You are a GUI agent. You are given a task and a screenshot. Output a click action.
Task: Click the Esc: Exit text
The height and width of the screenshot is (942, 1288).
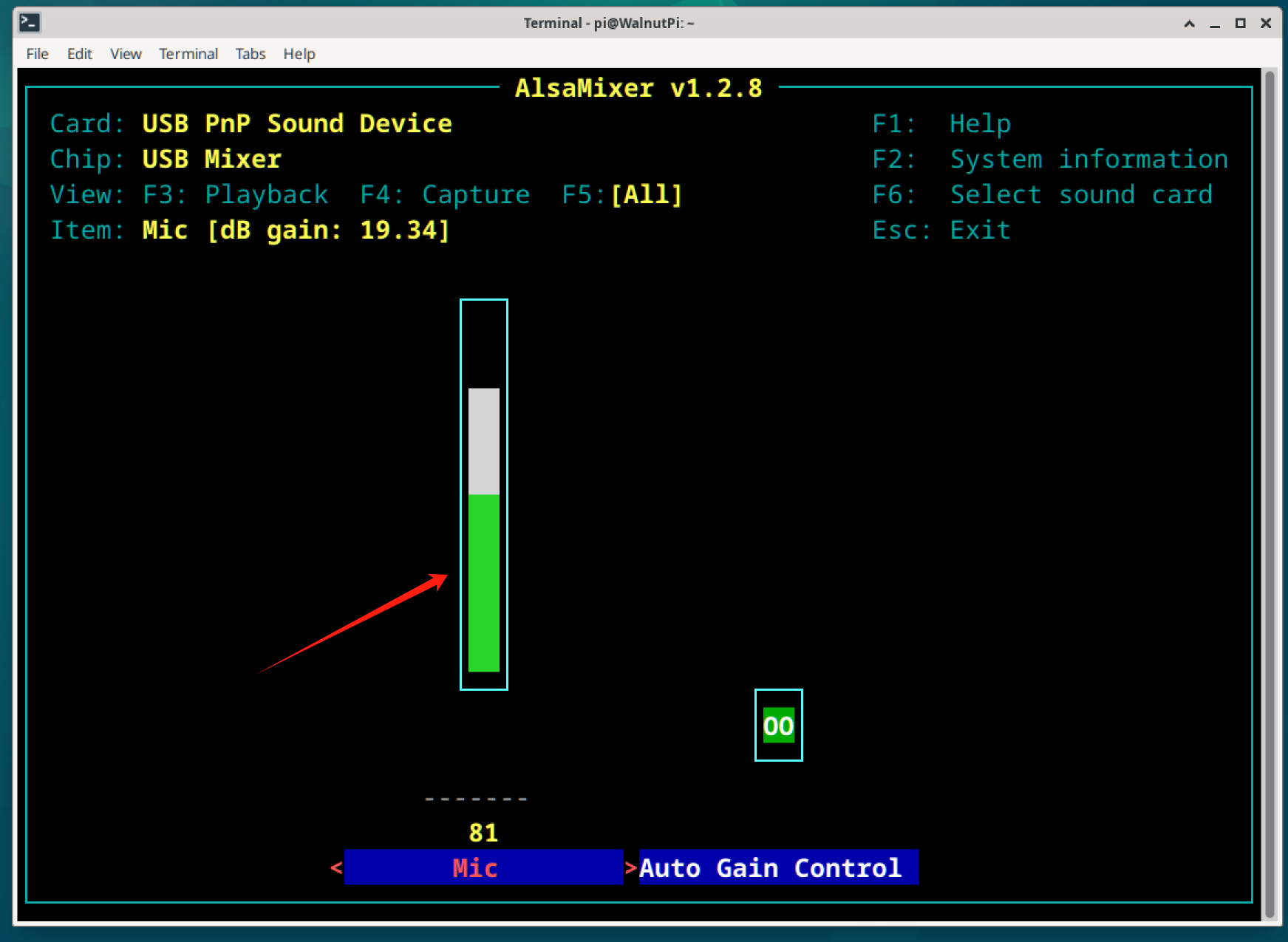tap(941, 230)
